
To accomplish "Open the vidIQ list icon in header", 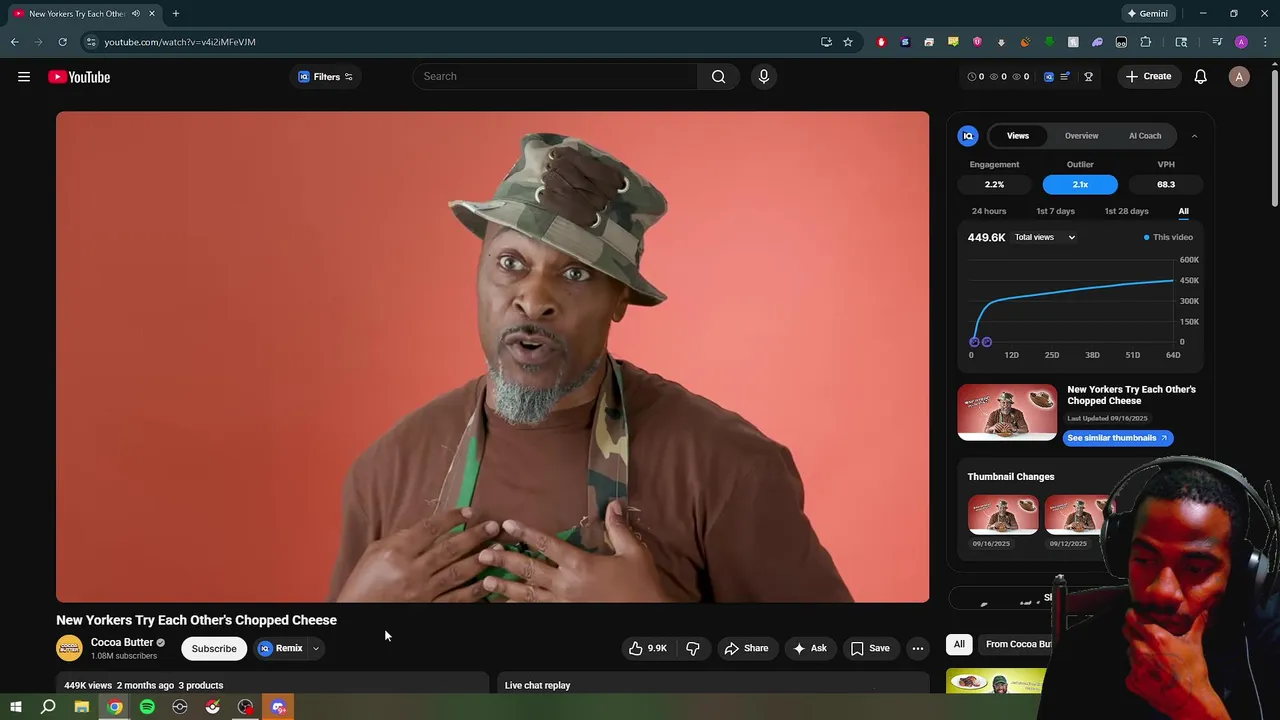I will (x=1065, y=77).
